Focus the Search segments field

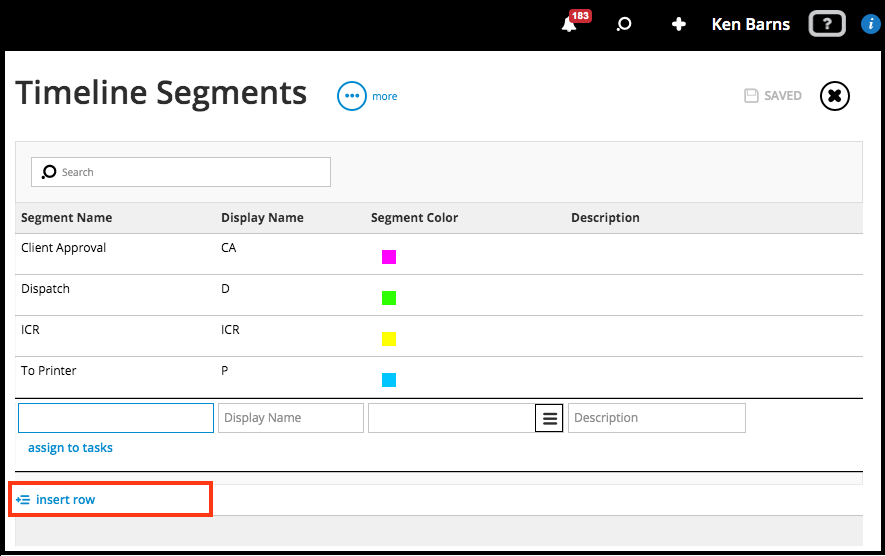click(x=190, y=172)
